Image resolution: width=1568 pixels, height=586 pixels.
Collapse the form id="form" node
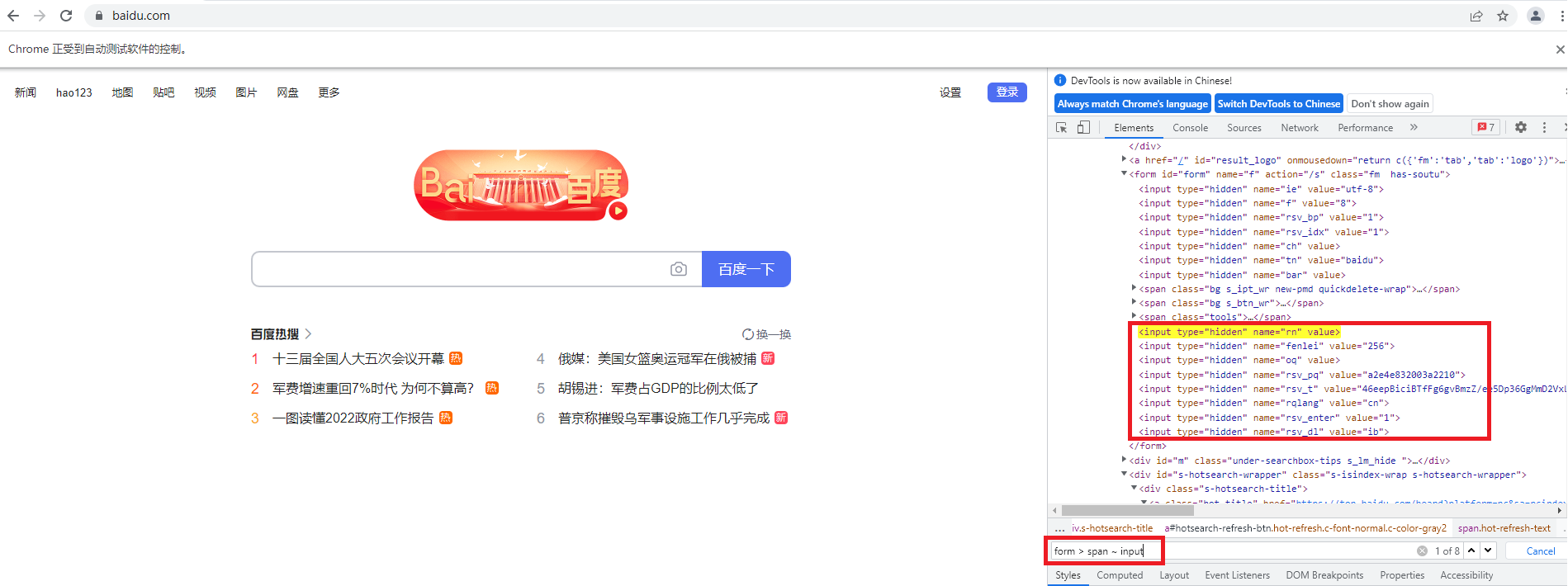click(x=1124, y=174)
